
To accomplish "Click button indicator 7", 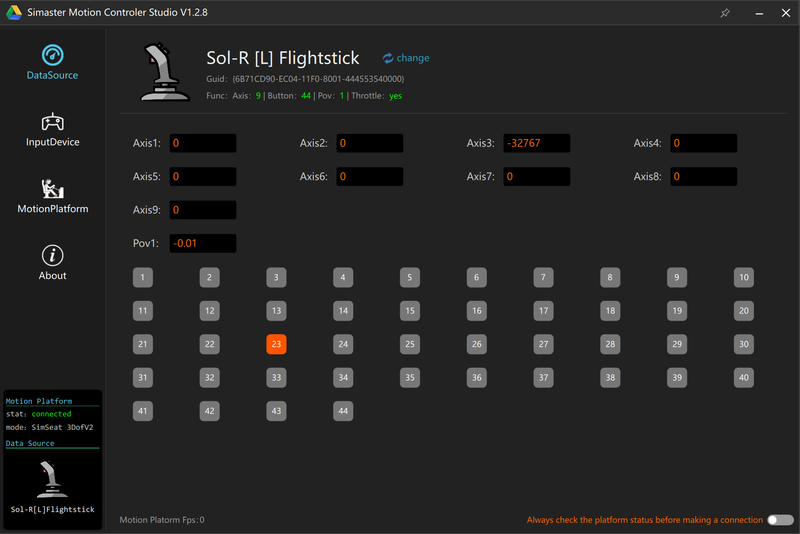I will tap(543, 277).
